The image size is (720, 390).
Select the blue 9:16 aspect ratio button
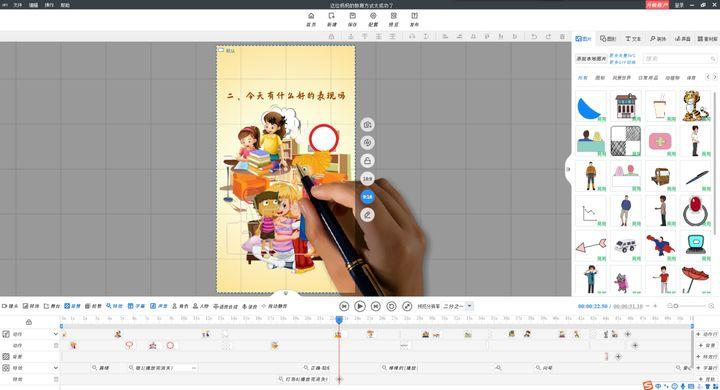coord(367,197)
